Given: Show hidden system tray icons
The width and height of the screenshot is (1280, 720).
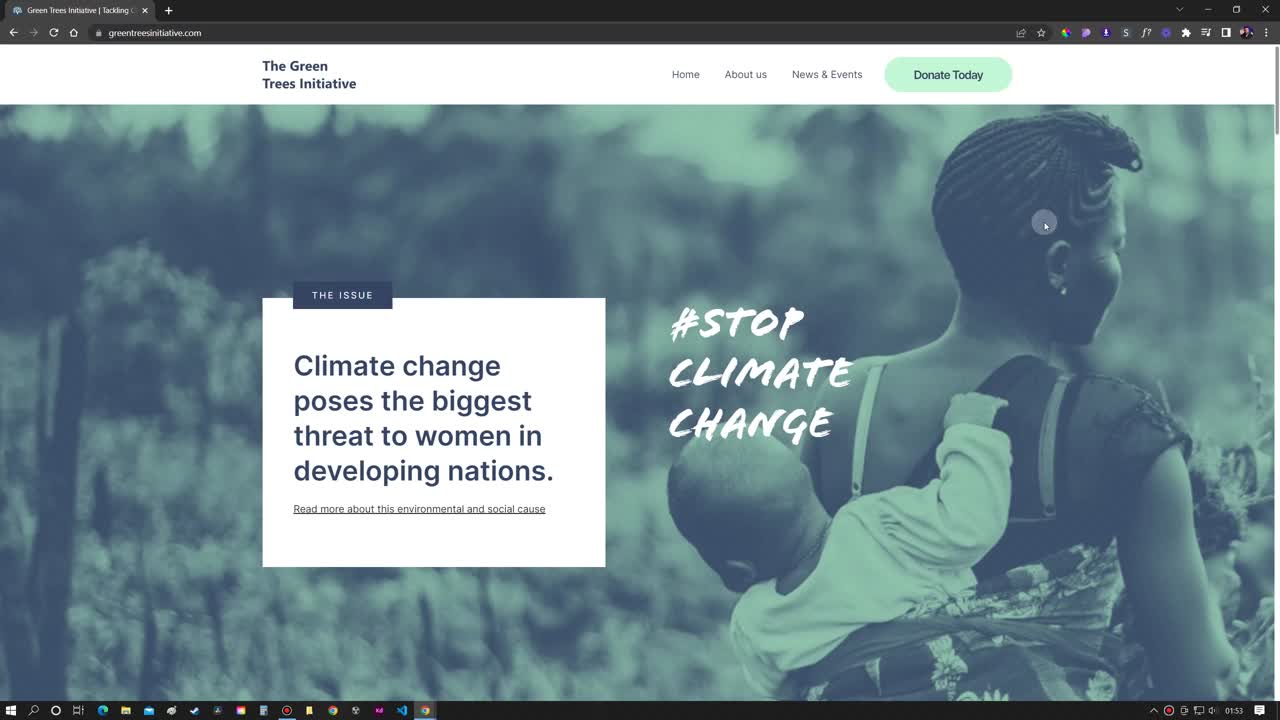Looking at the screenshot, I should tap(1153, 710).
